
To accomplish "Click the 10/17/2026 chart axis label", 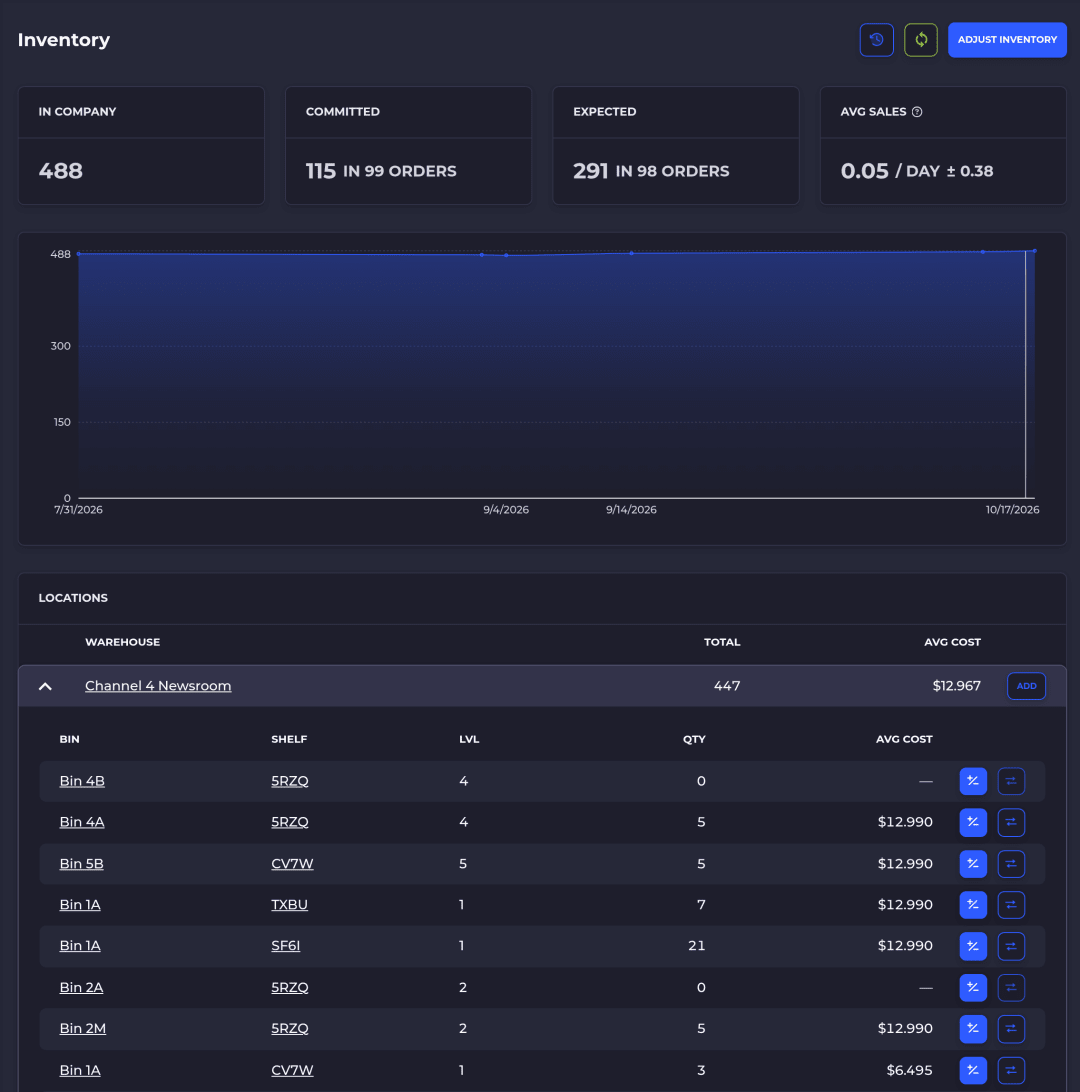I will (1012, 510).
